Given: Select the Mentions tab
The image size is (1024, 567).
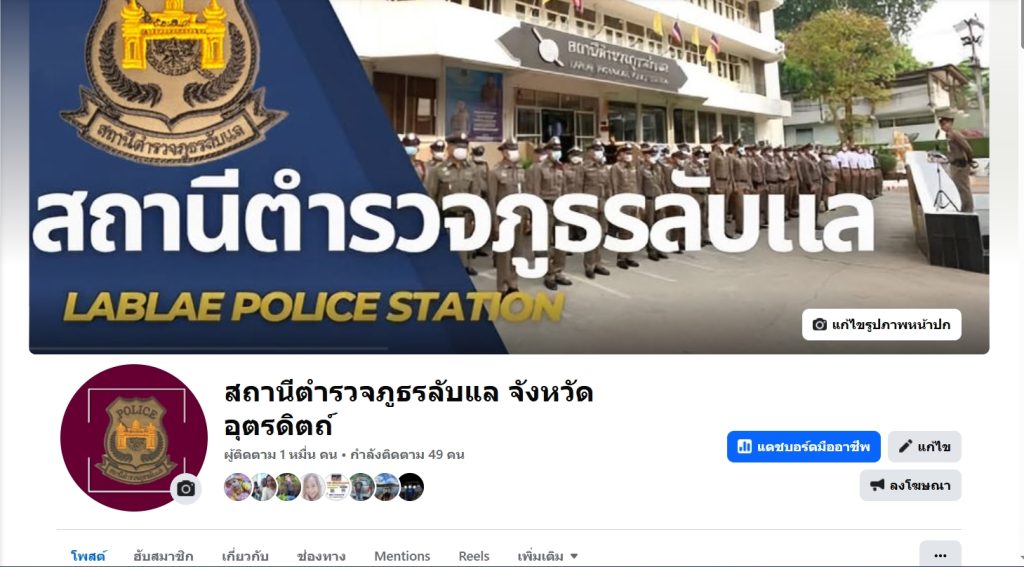Looking at the screenshot, I should [x=402, y=556].
